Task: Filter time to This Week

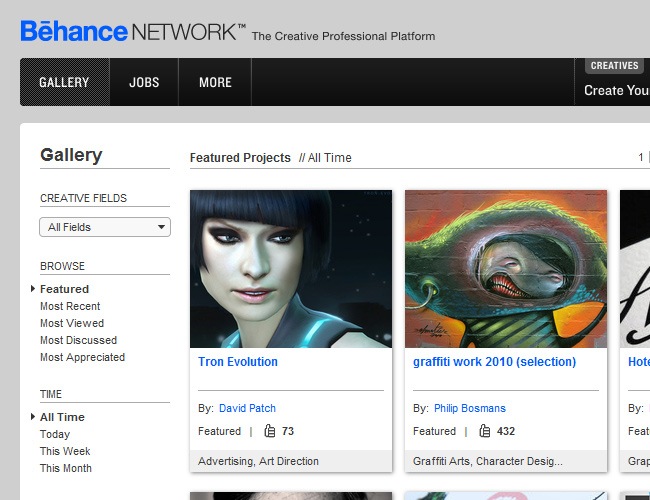Action: 65,451
